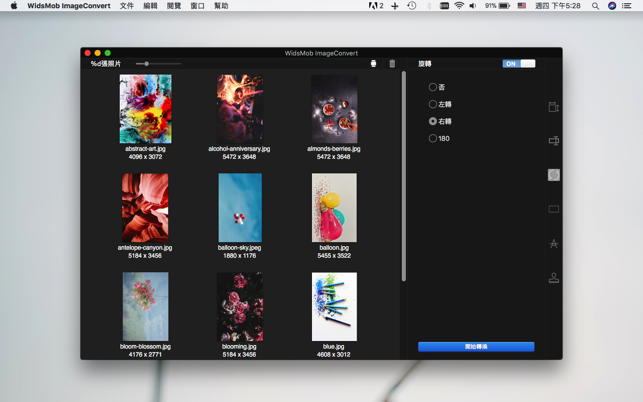Viewport: 643px width, 402px height.
Task: Select the balloon.jpg thumbnail
Action: tap(334, 208)
